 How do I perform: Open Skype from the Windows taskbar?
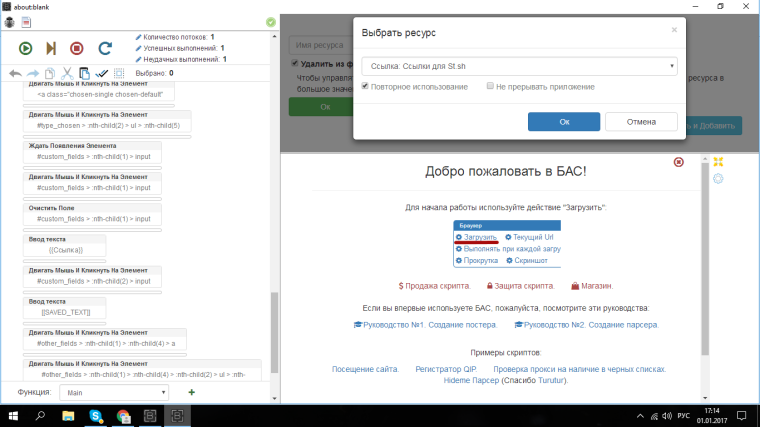97,415
